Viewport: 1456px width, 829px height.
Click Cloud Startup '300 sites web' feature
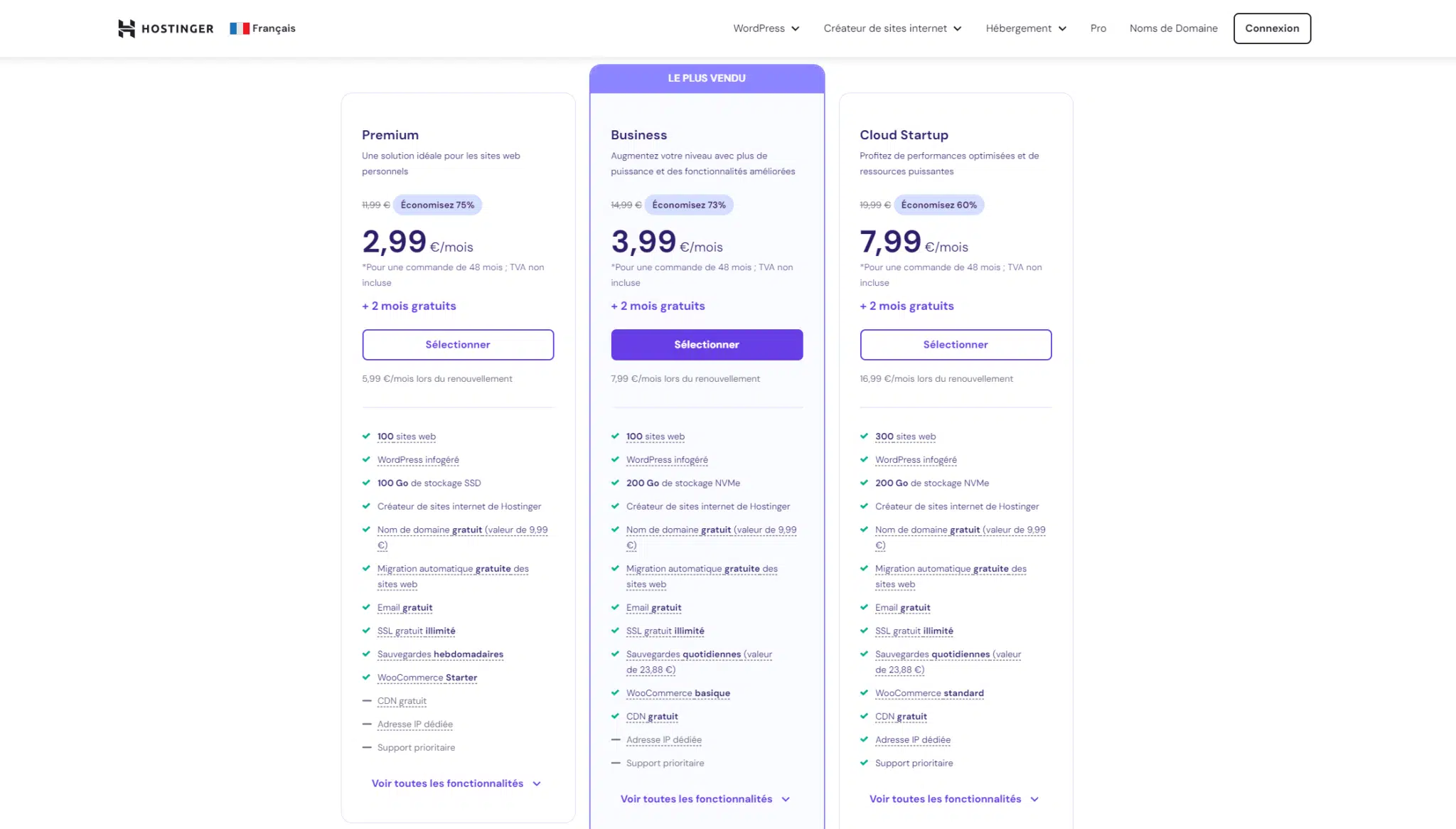(905, 437)
